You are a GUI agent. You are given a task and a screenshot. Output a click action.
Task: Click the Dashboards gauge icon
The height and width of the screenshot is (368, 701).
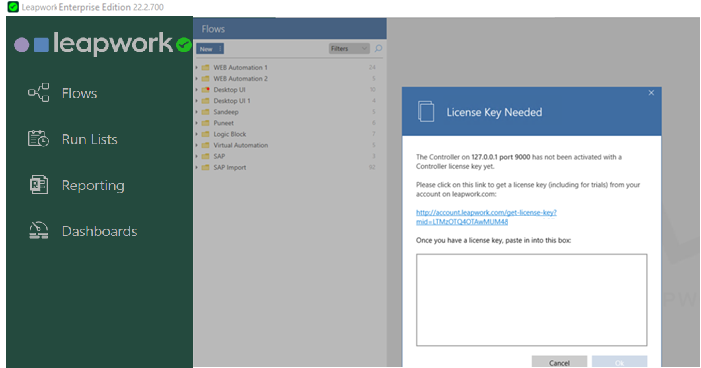point(39,231)
